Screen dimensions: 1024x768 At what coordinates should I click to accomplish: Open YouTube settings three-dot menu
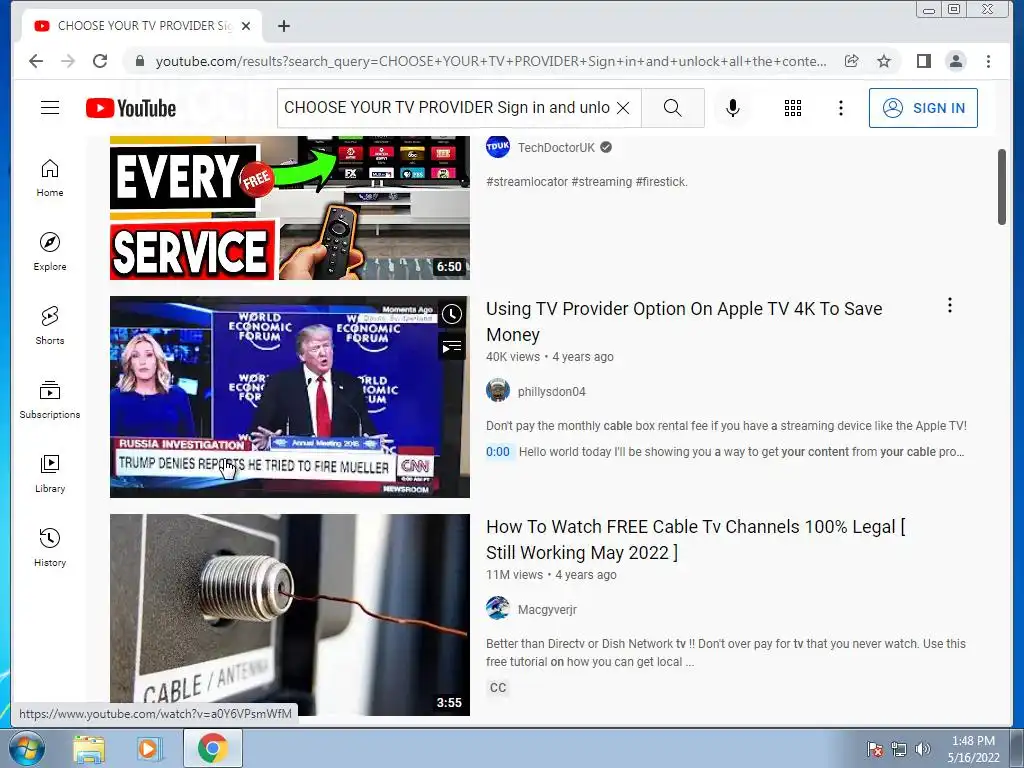(x=840, y=108)
